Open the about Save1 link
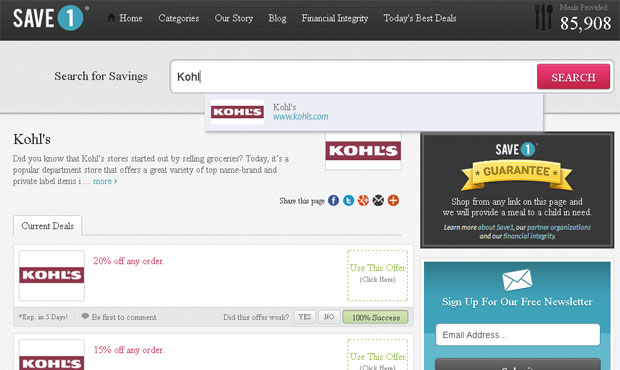This screenshot has width=620, height=370. [495, 227]
